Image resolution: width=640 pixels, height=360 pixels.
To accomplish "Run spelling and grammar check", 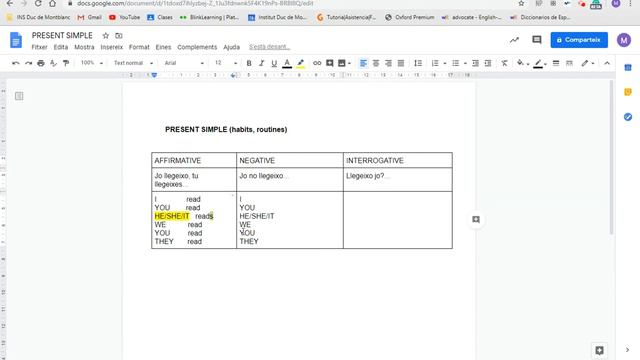I will (x=53, y=63).
